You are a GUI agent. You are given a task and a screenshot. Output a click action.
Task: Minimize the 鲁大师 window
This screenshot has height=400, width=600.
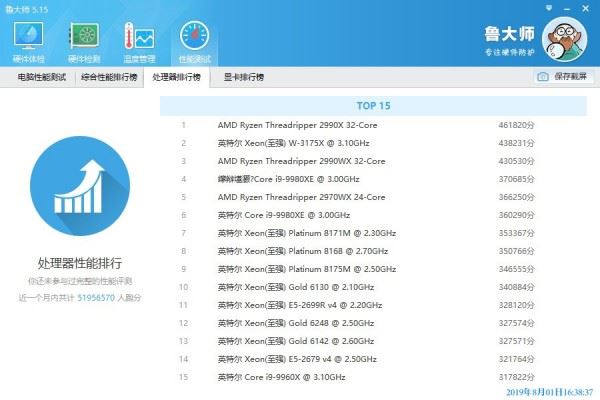click(567, 8)
